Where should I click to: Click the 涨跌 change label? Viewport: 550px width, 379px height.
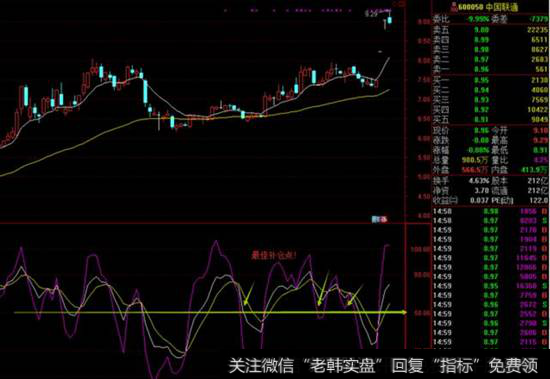tap(441, 140)
